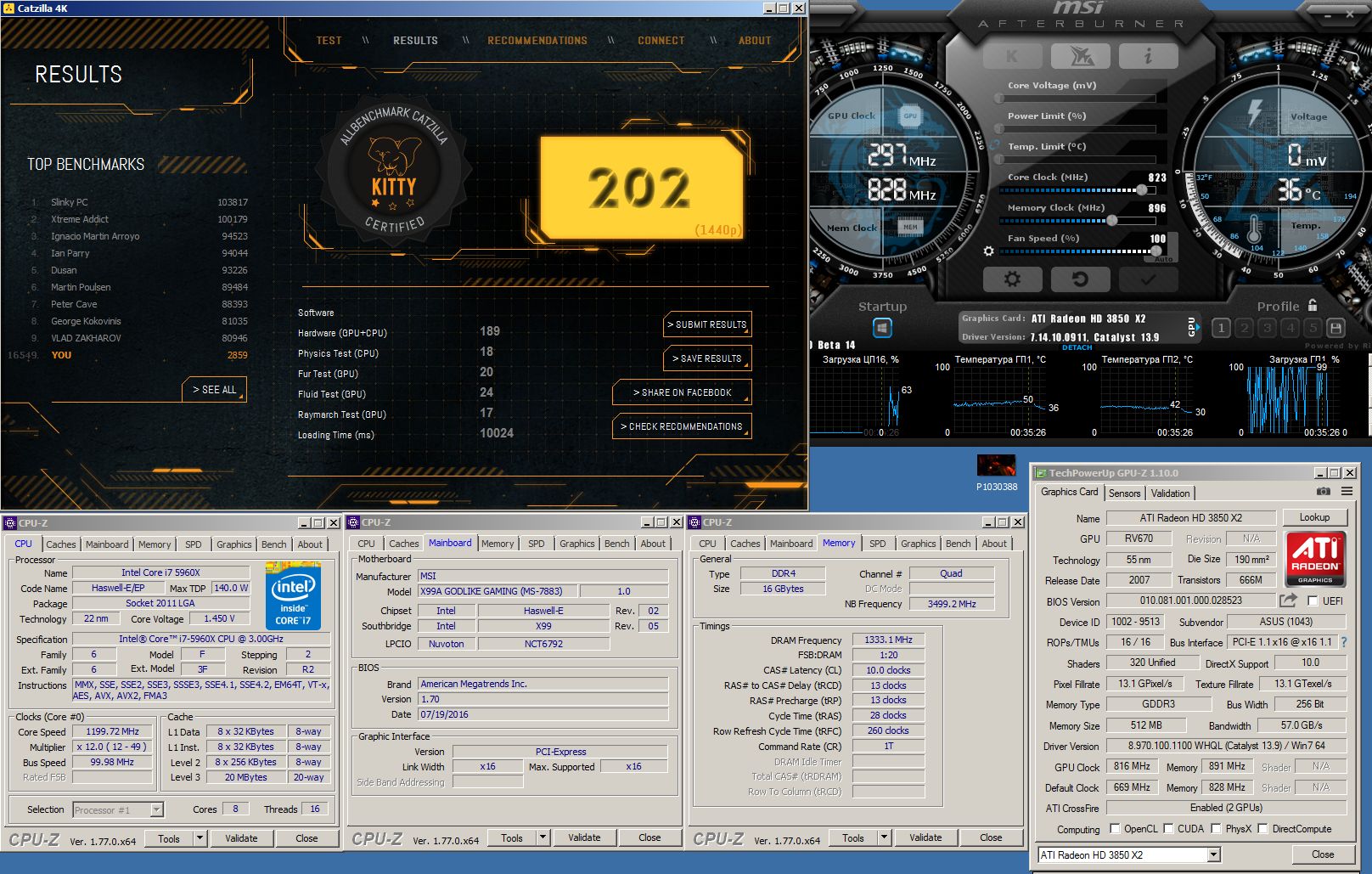Toggle the DirectCompute checkbox
Screen dimensions: 1372x874
pos(1262,829)
